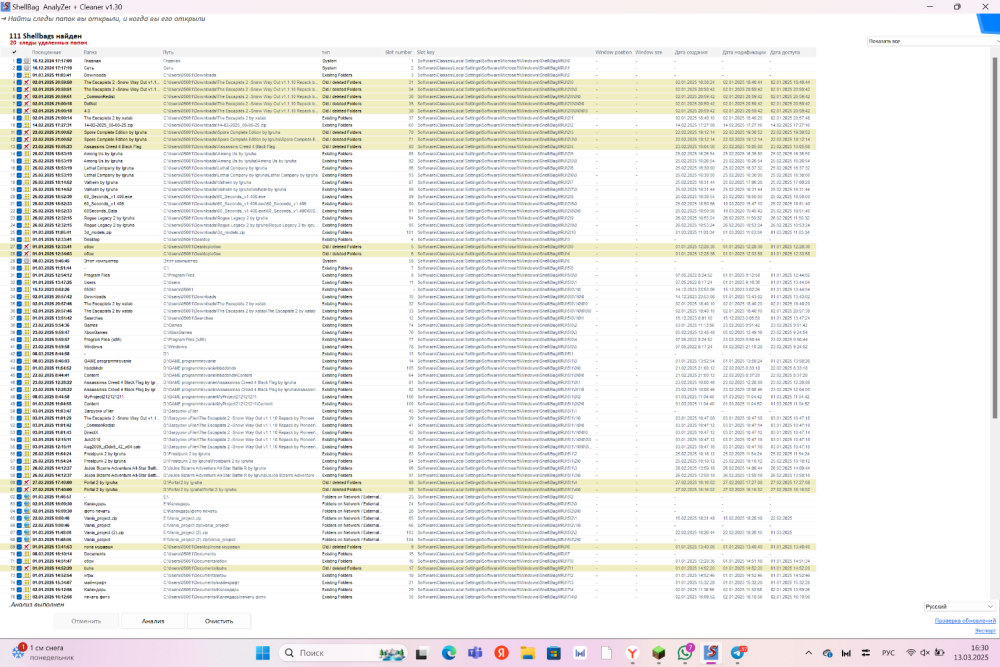Click the folder icon in the Program Files row
This screenshot has width=1000, height=667.
pyautogui.click(x=26, y=275)
